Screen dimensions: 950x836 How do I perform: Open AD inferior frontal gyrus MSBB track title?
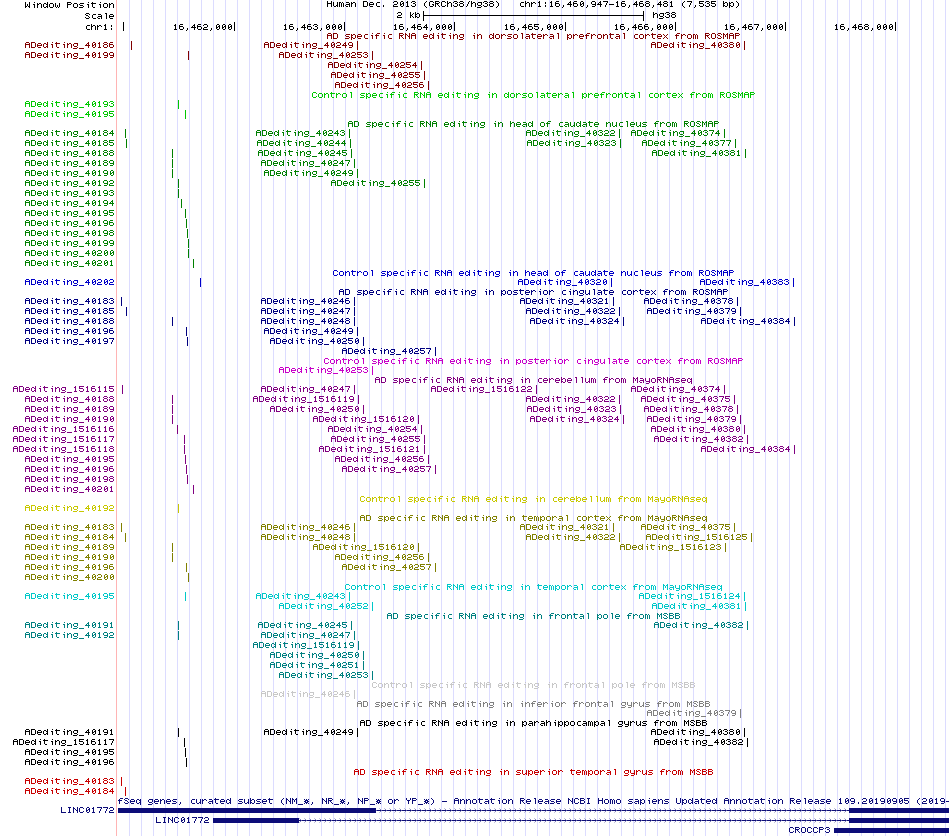[x=533, y=704]
